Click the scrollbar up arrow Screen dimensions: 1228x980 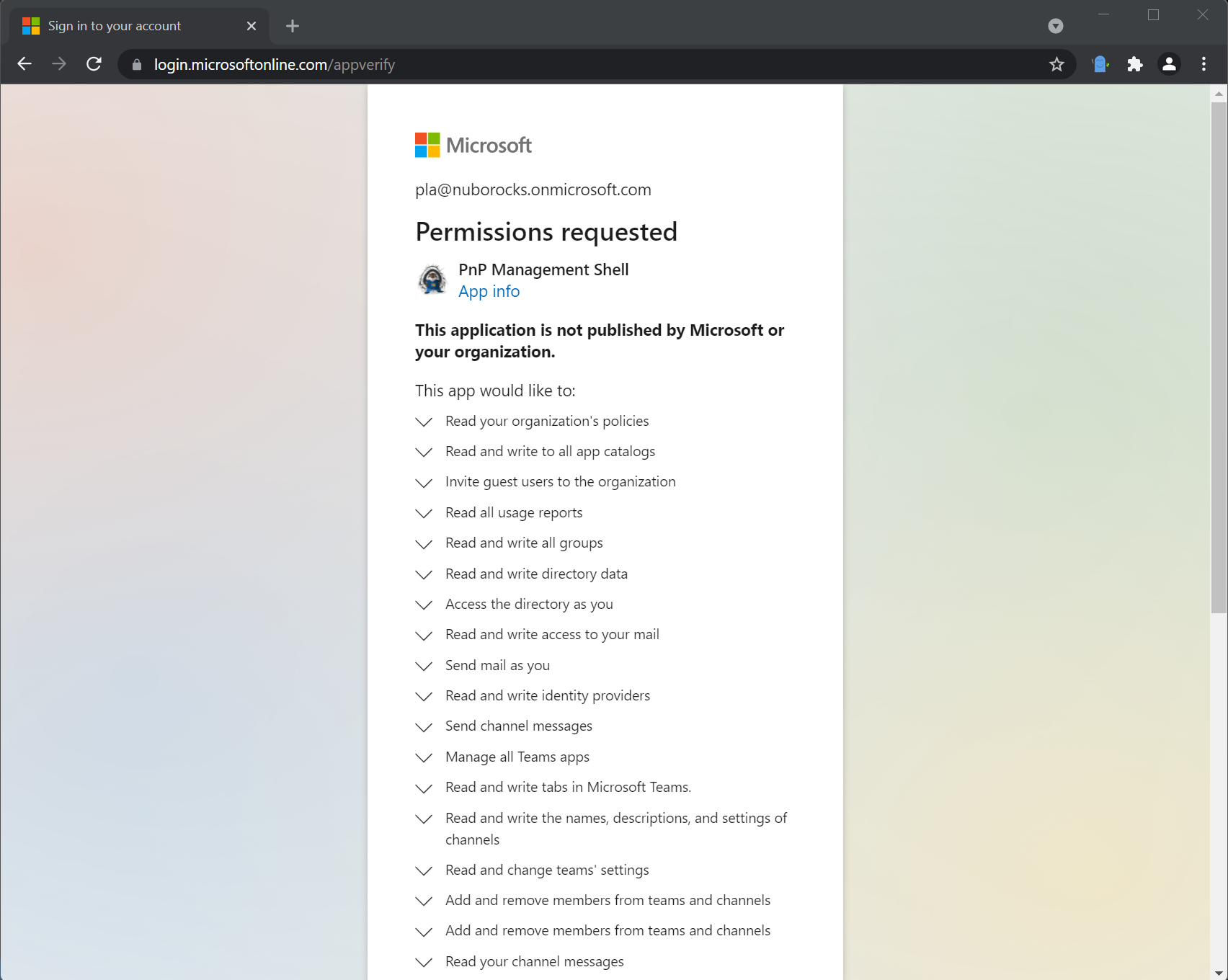pyautogui.click(x=1219, y=93)
